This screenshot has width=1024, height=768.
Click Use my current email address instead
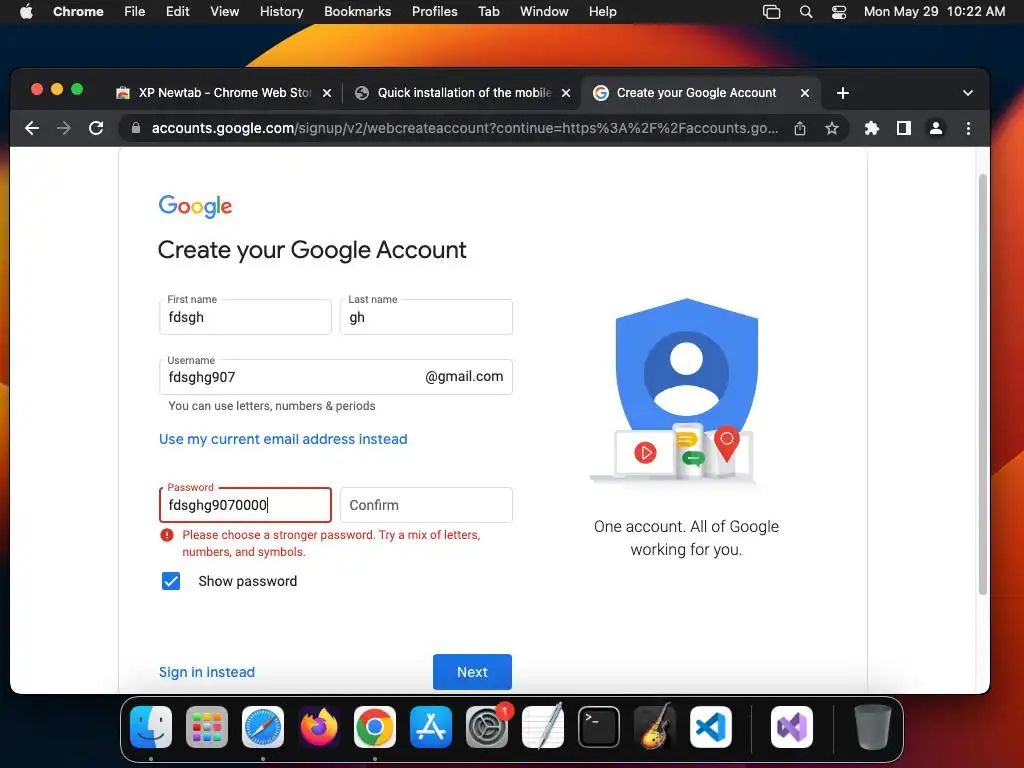283,439
